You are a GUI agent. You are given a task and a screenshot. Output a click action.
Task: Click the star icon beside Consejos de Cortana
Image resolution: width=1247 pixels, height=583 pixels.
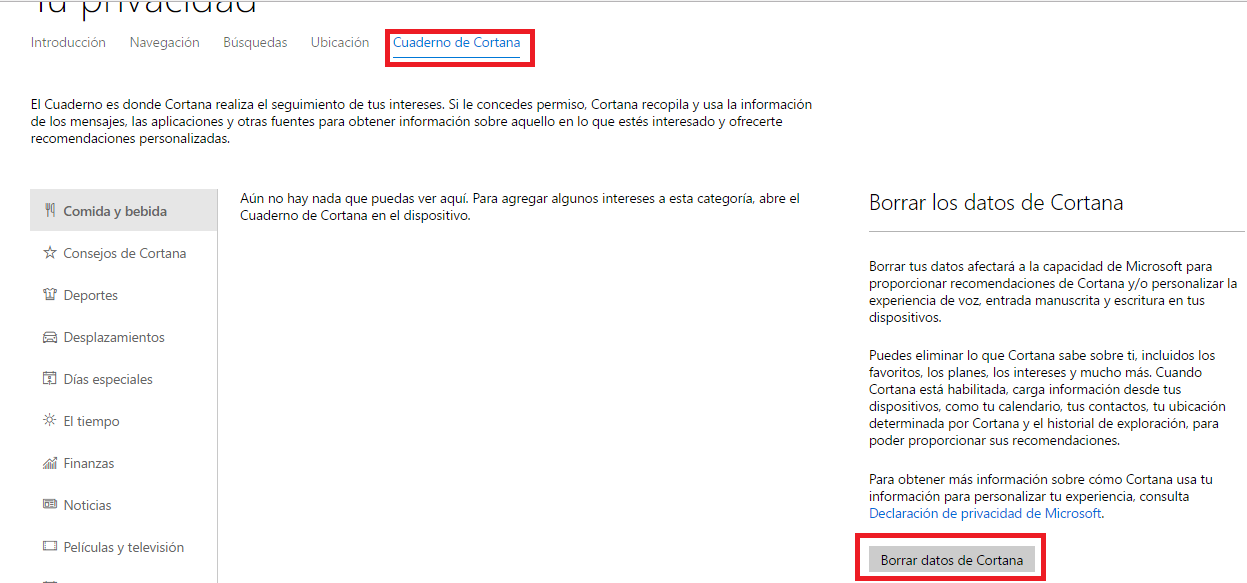[49, 253]
